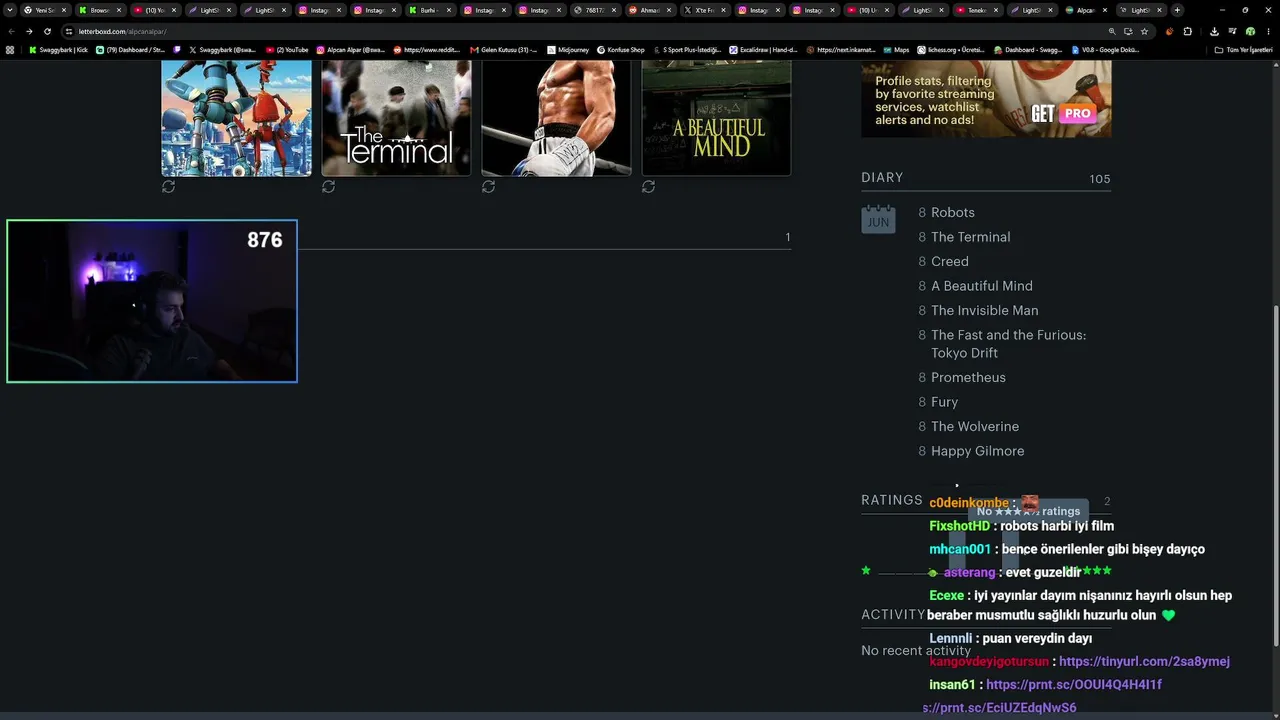Click the rewatch icon under the Robots poster

[x=168, y=187]
